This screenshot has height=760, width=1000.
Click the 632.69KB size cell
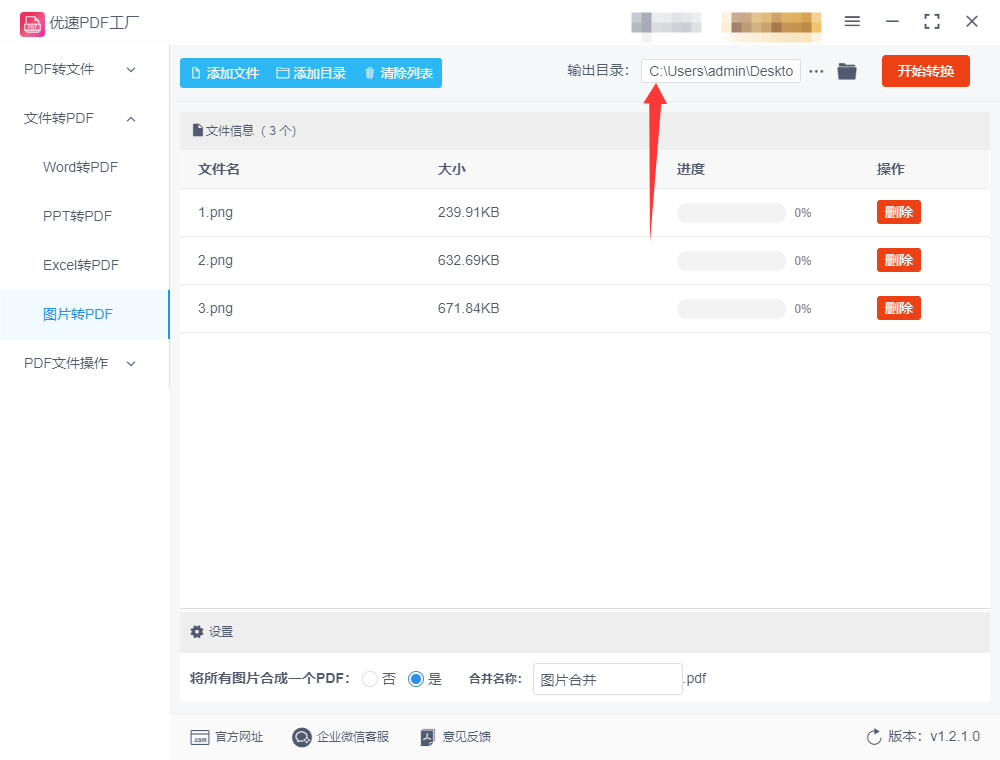[x=468, y=260]
